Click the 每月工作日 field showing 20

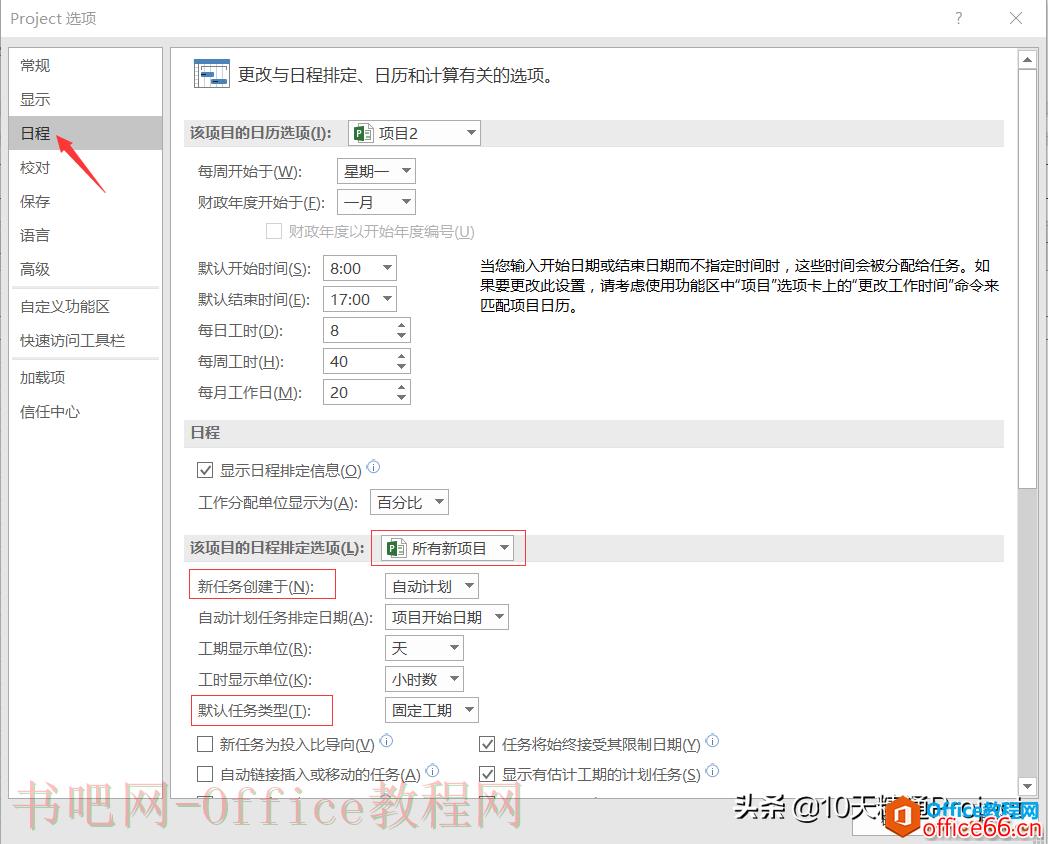[x=360, y=393]
